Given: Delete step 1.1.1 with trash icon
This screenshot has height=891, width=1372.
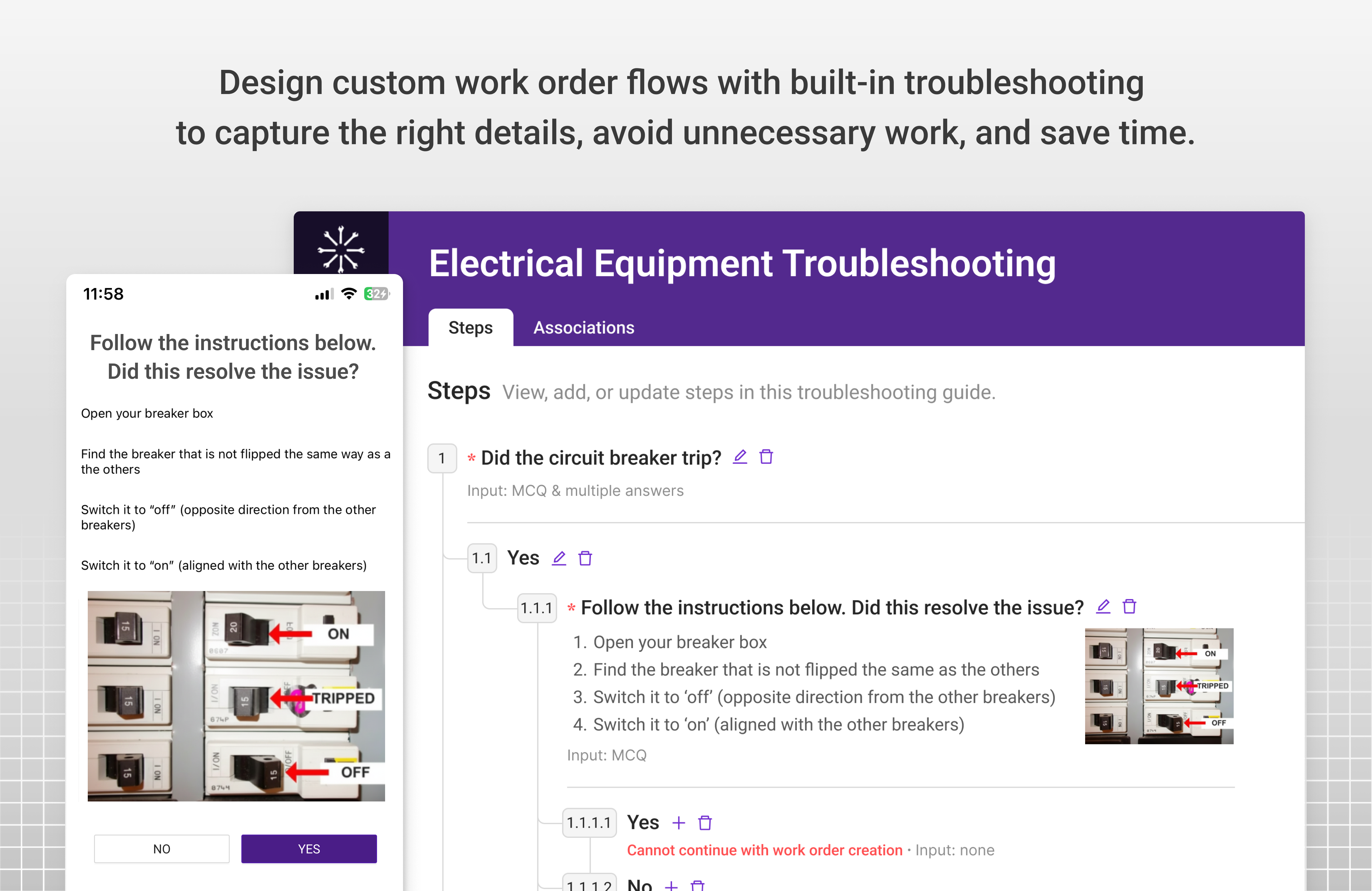Looking at the screenshot, I should [1129, 606].
